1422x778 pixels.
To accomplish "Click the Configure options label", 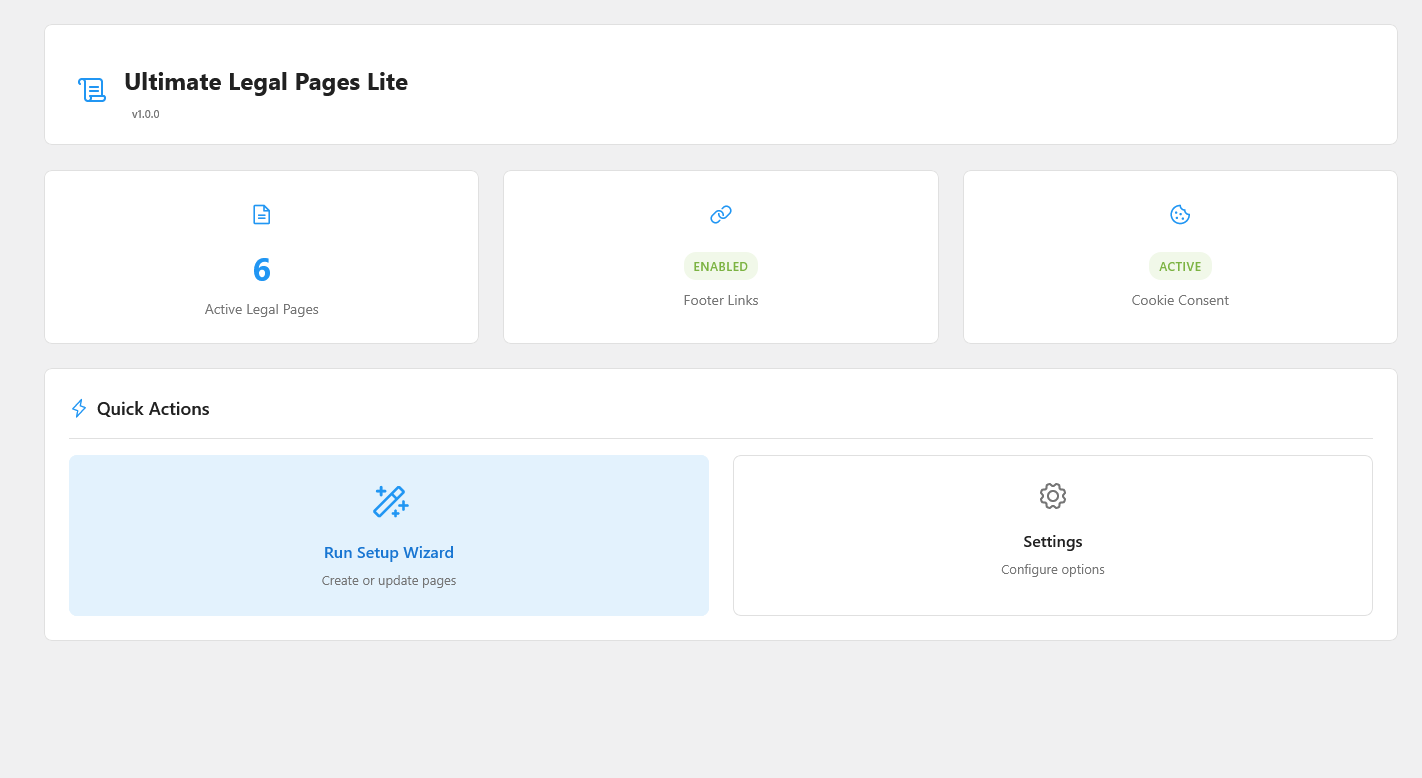I will (x=1052, y=569).
